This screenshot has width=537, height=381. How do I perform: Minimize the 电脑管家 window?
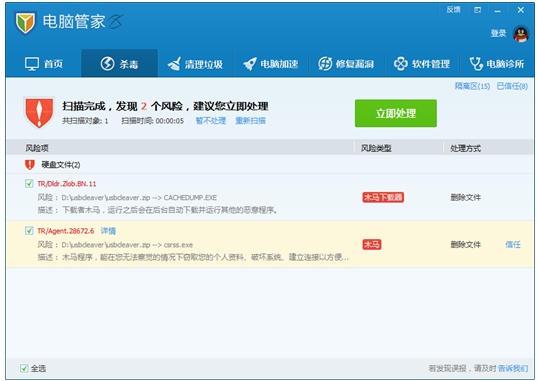[498, 11]
